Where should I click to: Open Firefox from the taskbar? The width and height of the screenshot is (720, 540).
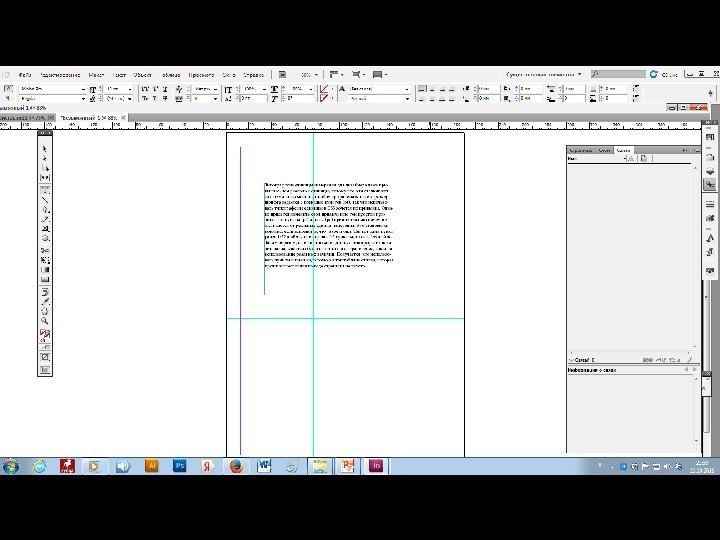(x=236, y=466)
